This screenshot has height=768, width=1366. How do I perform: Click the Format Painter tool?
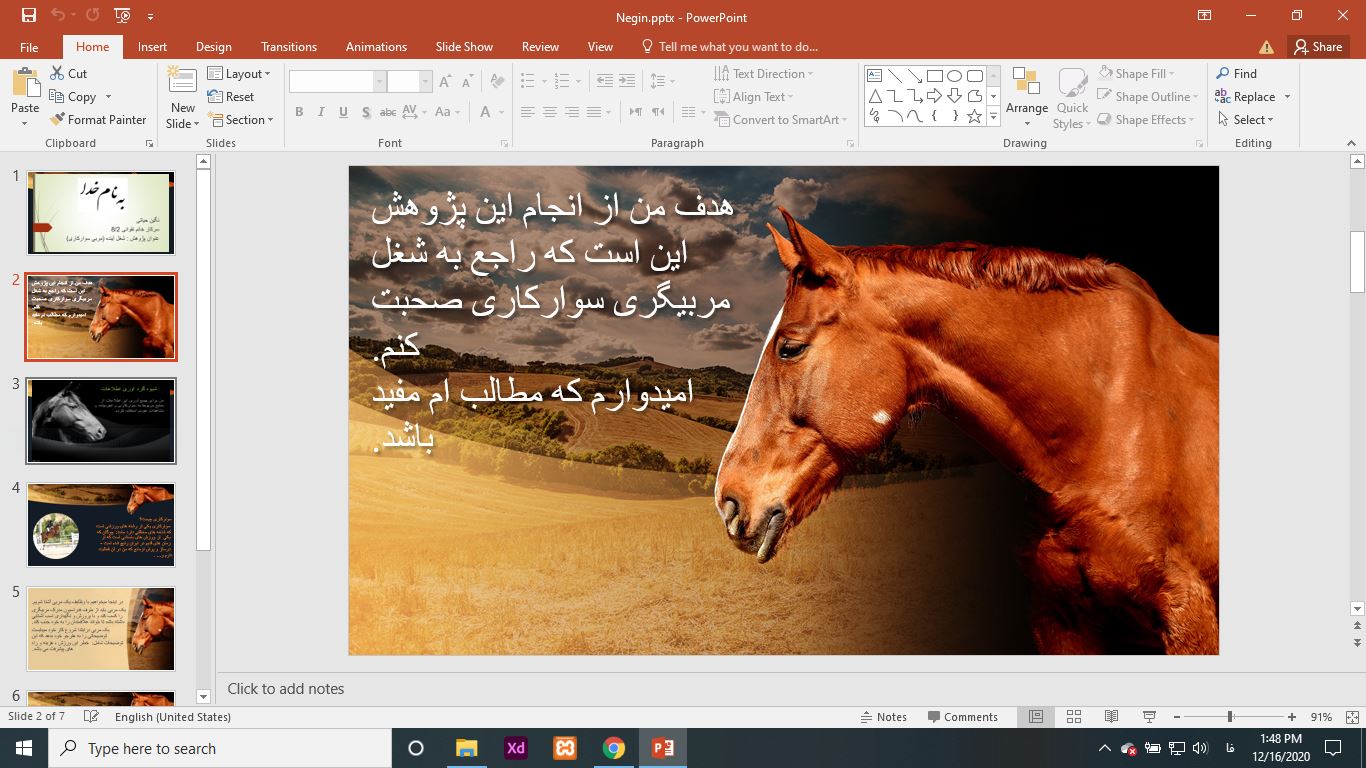click(x=98, y=120)
